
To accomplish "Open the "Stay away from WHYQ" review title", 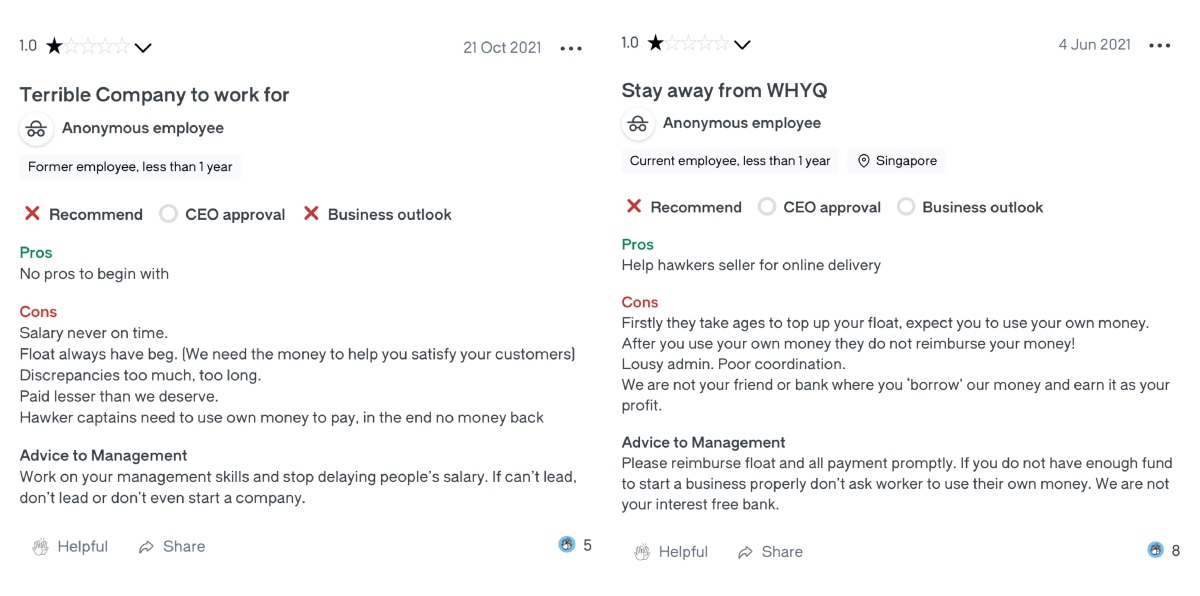I will [724, 90].
